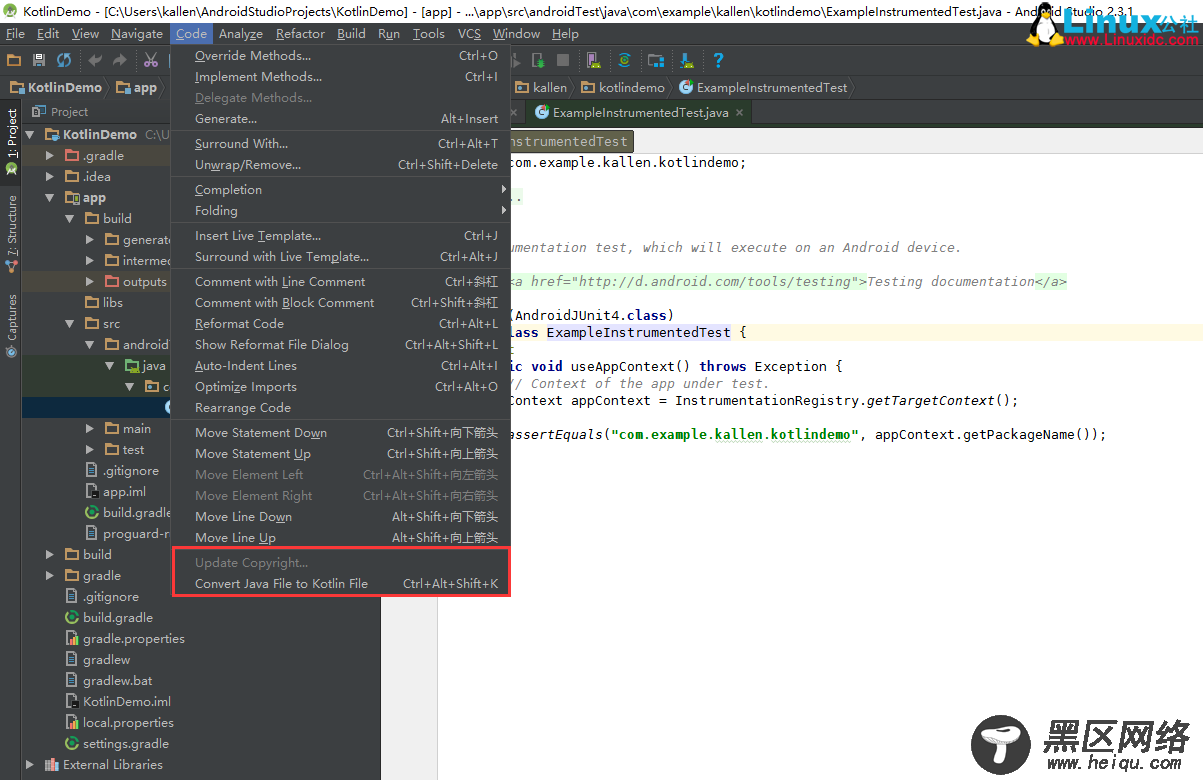Click Sync Project with Gradle Files icon

(625, 61)
